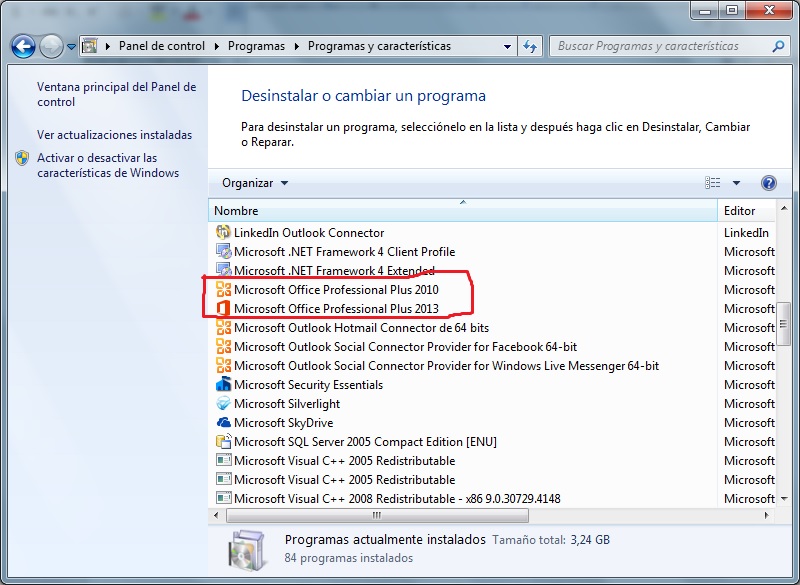Select Microsoft .NET Framework 4 Extended
800x585 pixels.
tap(334, 270)
